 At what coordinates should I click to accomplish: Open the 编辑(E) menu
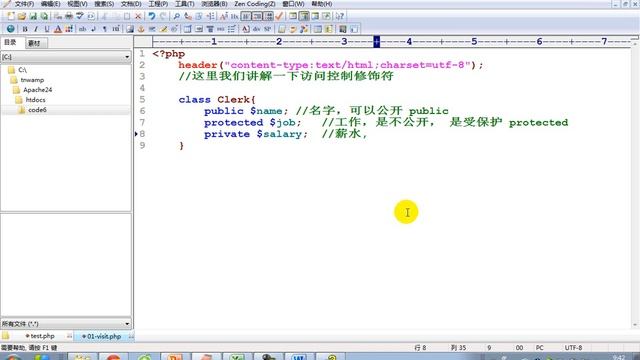51,4
